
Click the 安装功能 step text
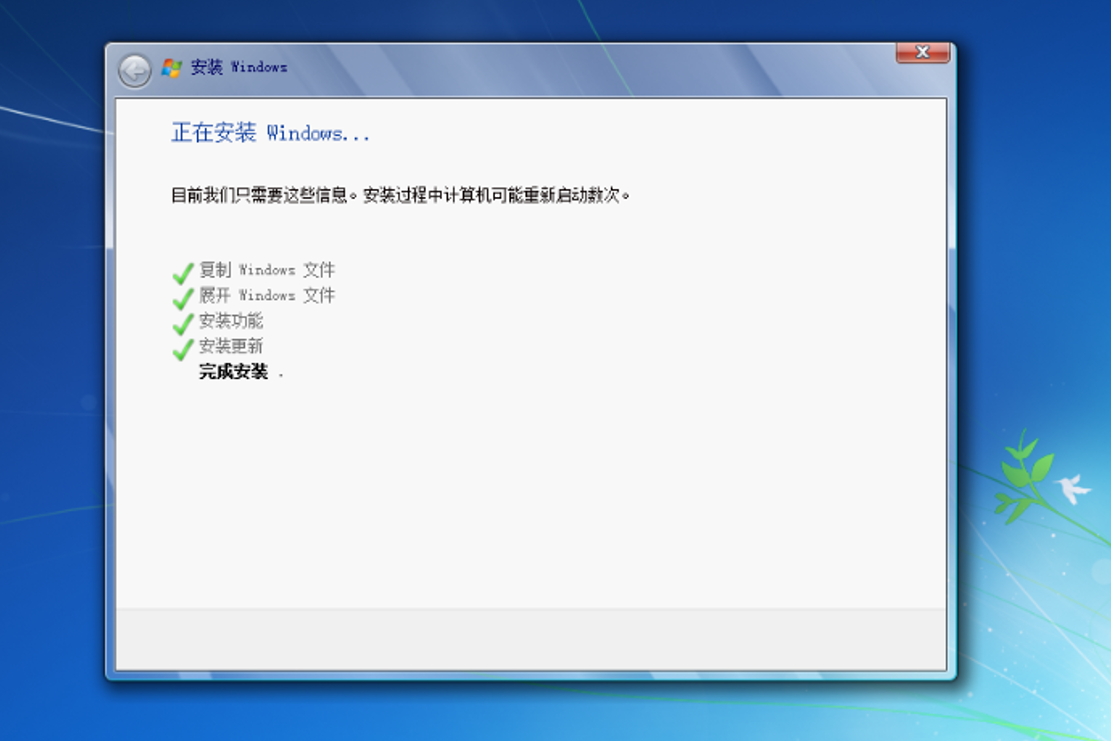click(x=232, y=321)
